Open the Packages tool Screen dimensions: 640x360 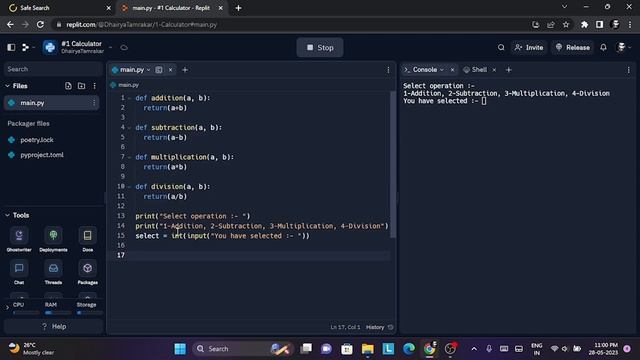tap(87, 272)
